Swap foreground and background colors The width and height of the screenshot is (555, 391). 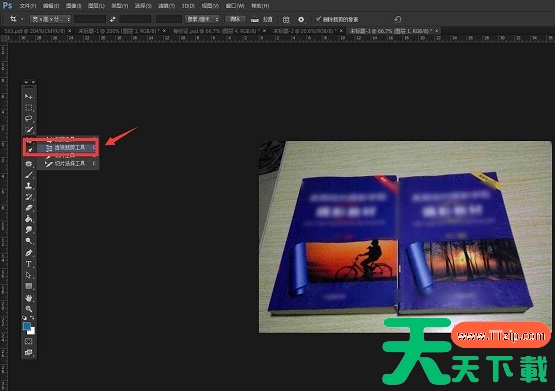[32, 318]
